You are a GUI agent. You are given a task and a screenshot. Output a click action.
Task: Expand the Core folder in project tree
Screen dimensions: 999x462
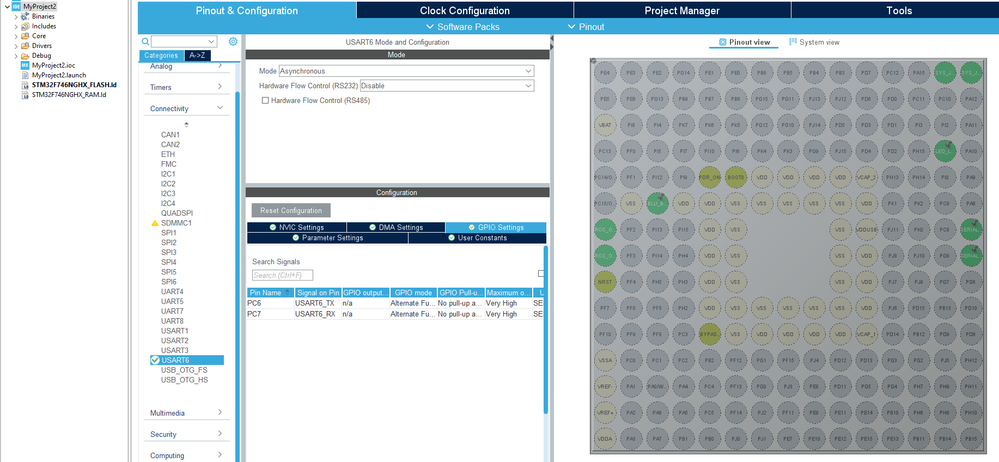click(16, 36)
